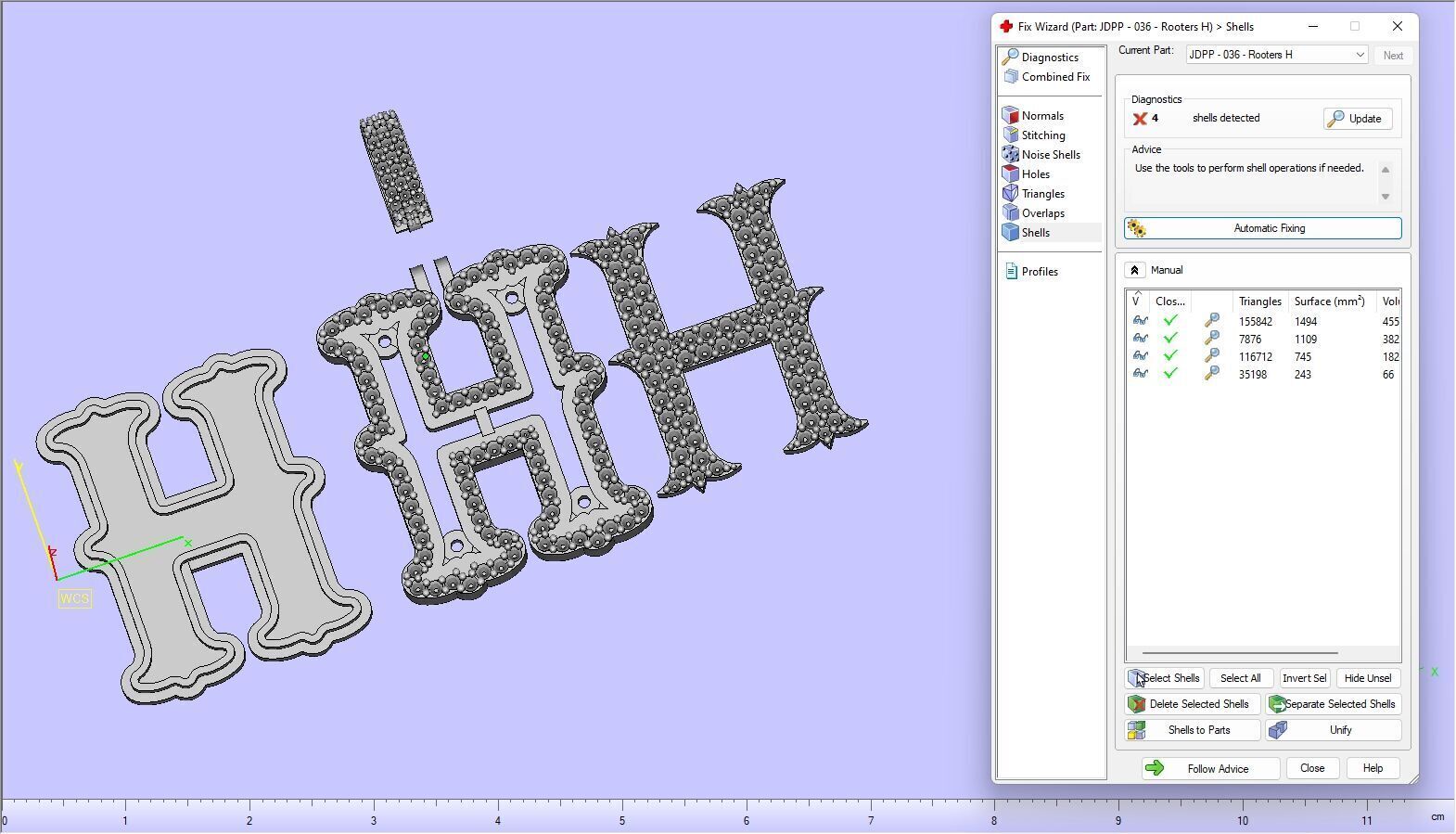Open the Noise Shells step
The height and width of the screenshot is (834, 1456).
pos(1051,155)
